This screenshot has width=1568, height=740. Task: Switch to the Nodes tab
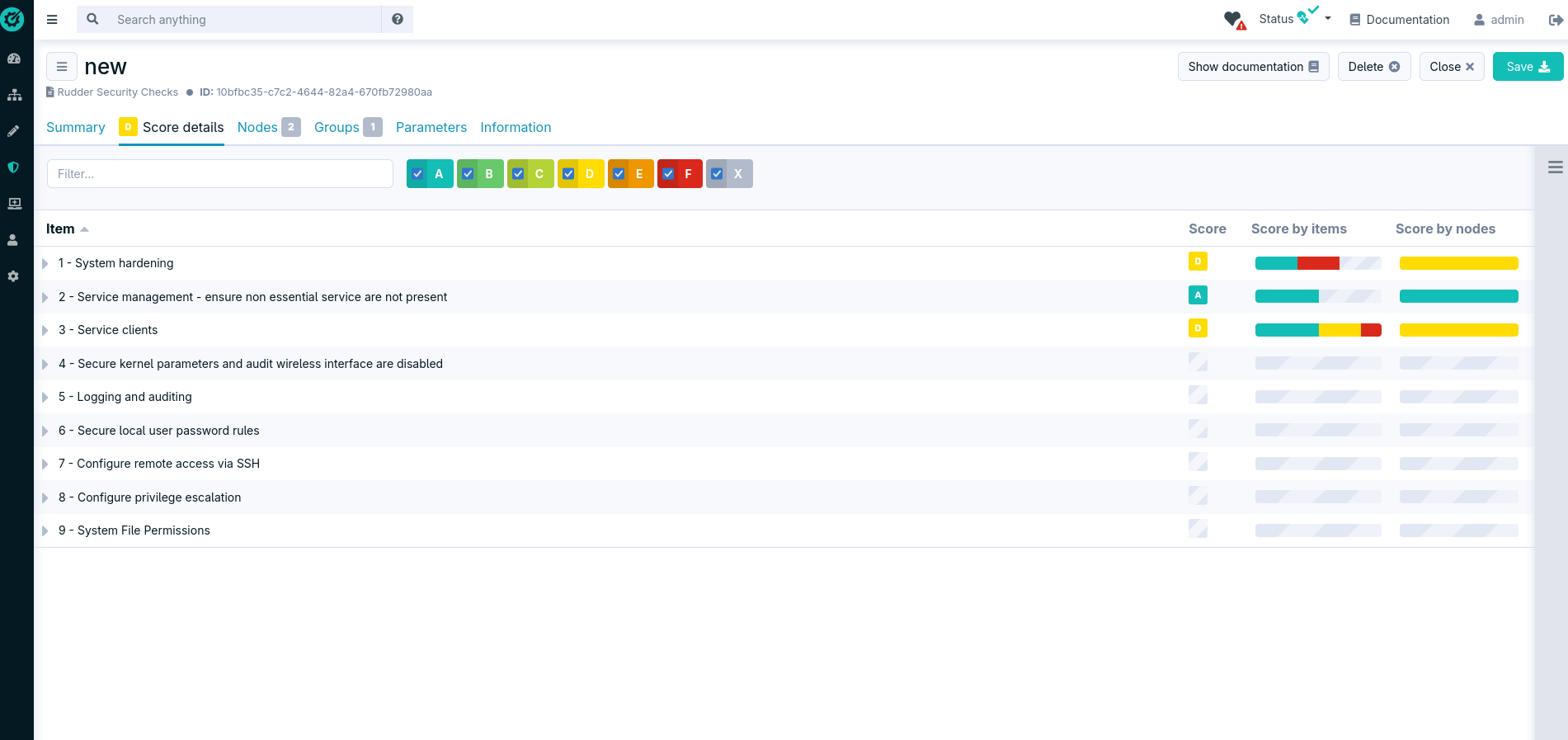click(x=257, y=127)
